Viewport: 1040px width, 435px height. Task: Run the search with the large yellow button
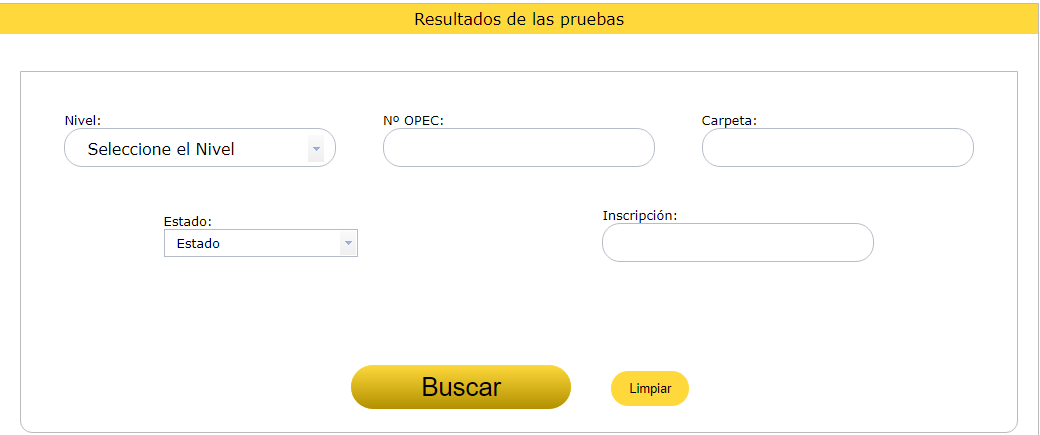[460, 387]
